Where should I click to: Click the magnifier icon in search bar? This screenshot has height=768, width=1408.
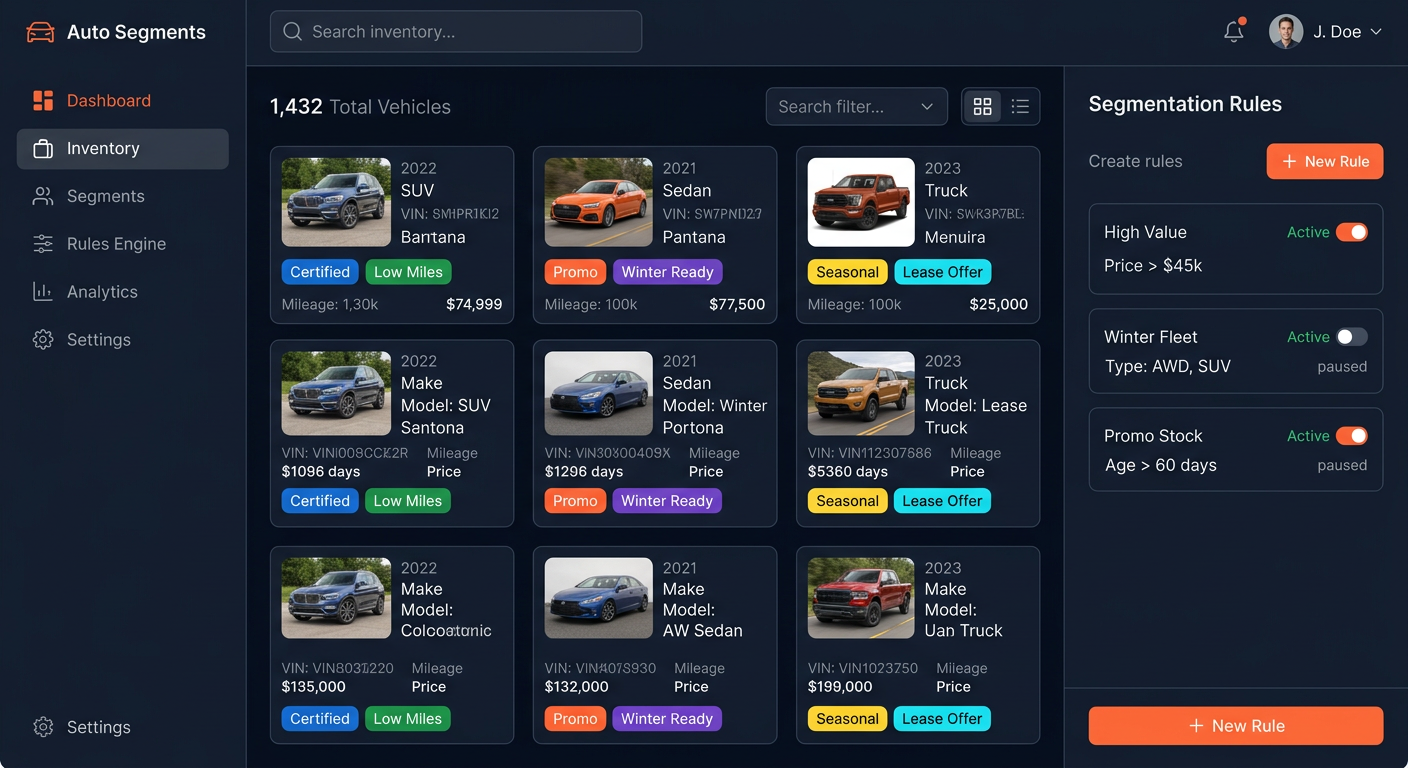tap(293, 32)
